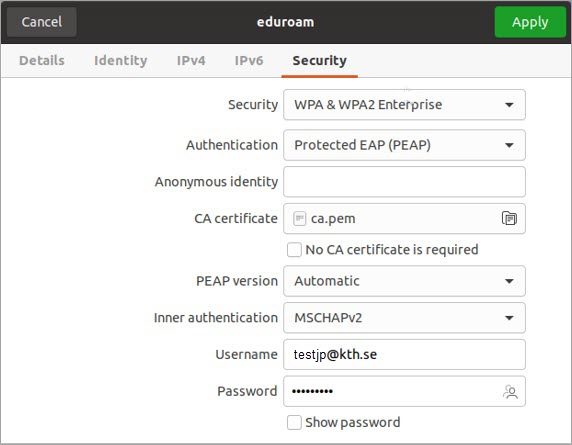Click the Inner authentication label
The image size is (572, 445).
pyautogui.click(x=216, y=318)
